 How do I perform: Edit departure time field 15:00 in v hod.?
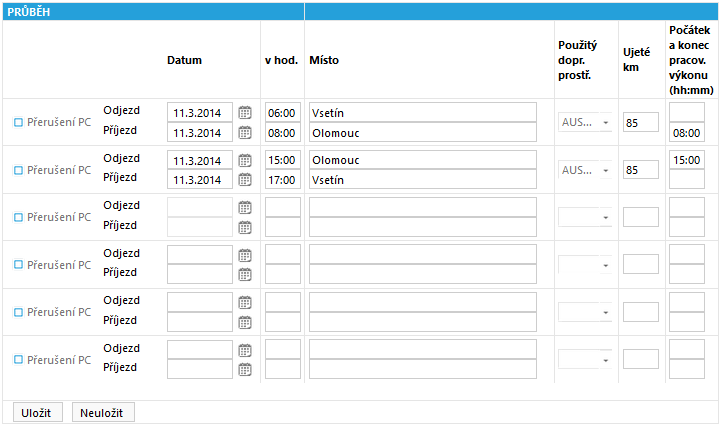coord(282,160)
